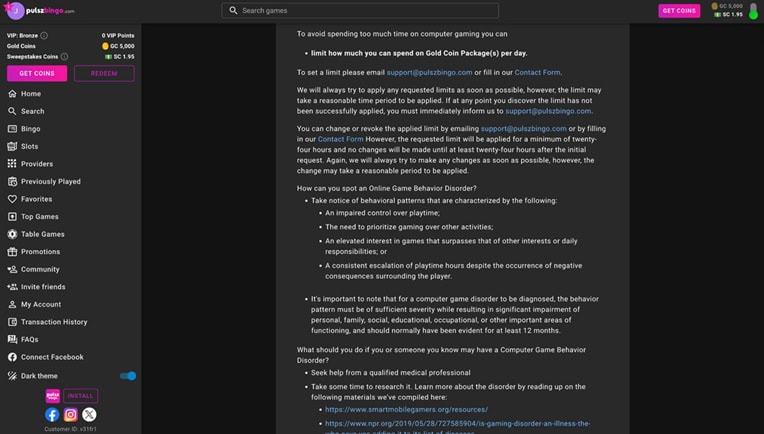Go to the Slots games page
The width and height of the screenshot is (764, 434).
pos(29,146)
